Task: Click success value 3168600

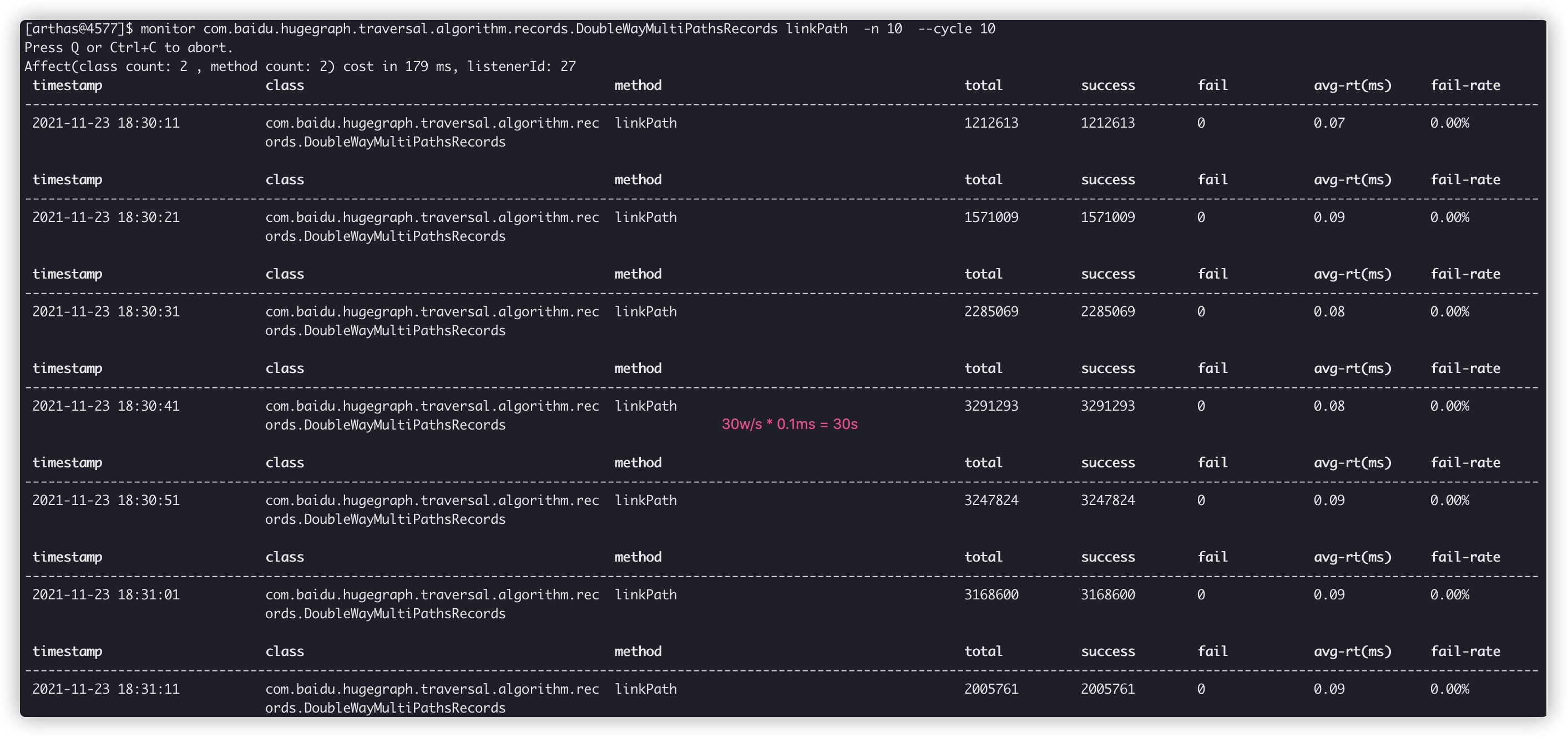Action: tap(1107, 594)
